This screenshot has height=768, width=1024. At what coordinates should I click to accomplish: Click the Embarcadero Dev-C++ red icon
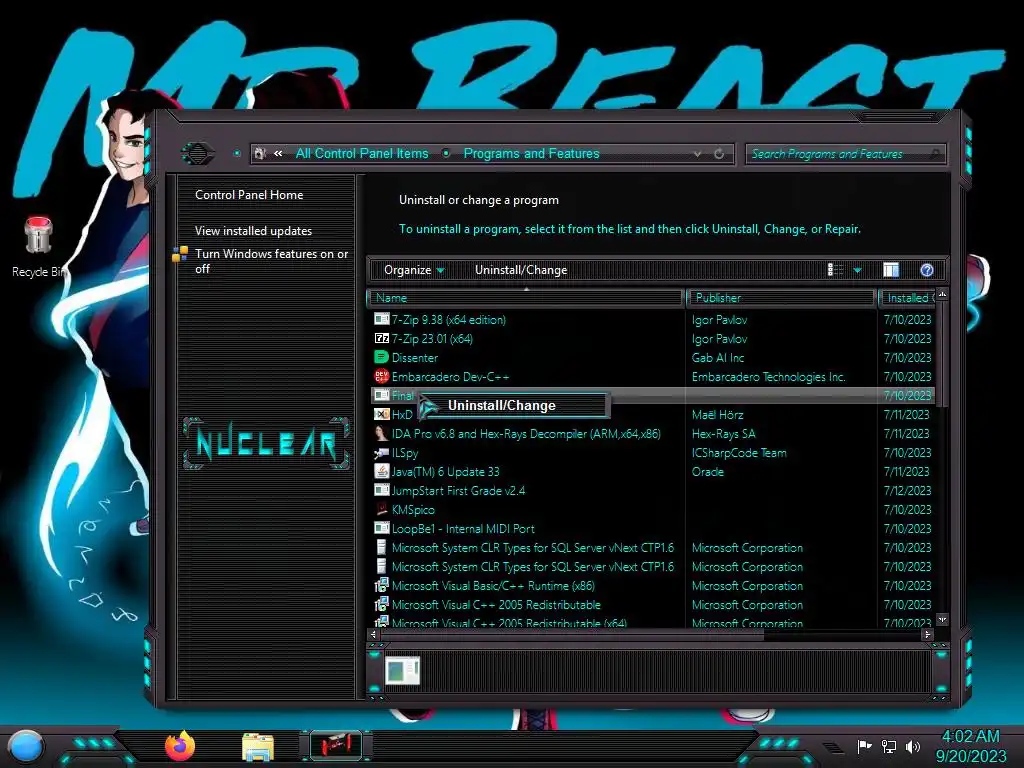[381, 376]
